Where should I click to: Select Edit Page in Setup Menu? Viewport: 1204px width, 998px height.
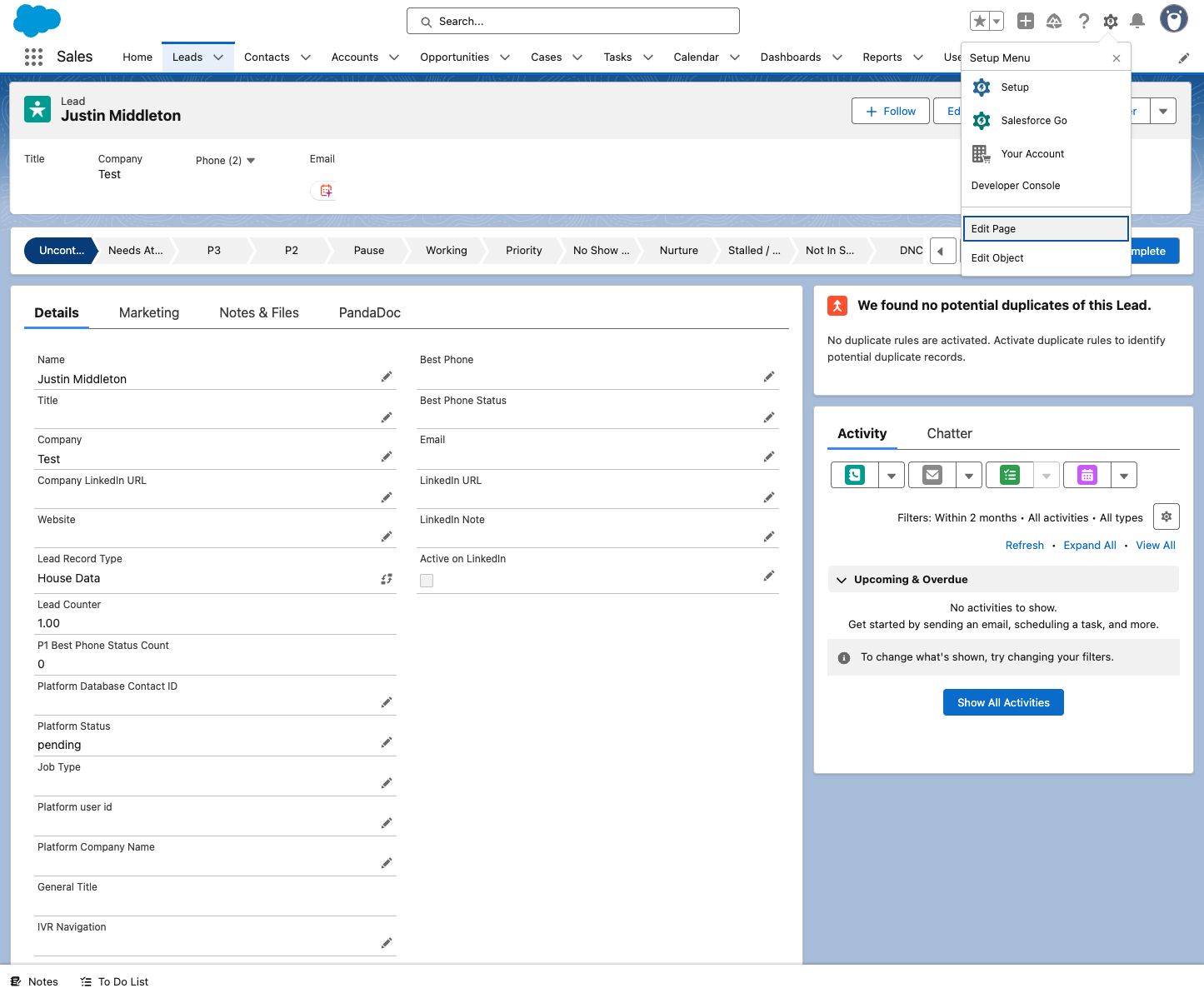[1046, 229]
